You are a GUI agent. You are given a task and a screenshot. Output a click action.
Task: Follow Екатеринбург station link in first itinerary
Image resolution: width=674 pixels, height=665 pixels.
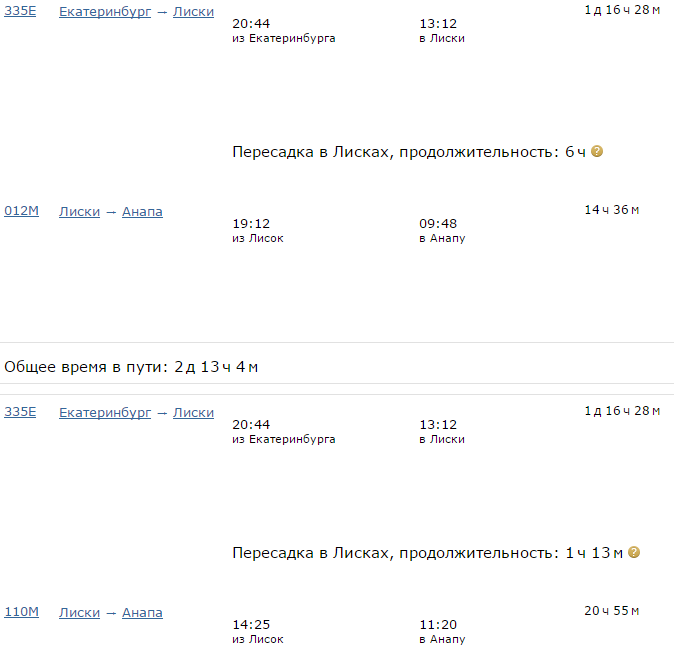click(105, 11)
